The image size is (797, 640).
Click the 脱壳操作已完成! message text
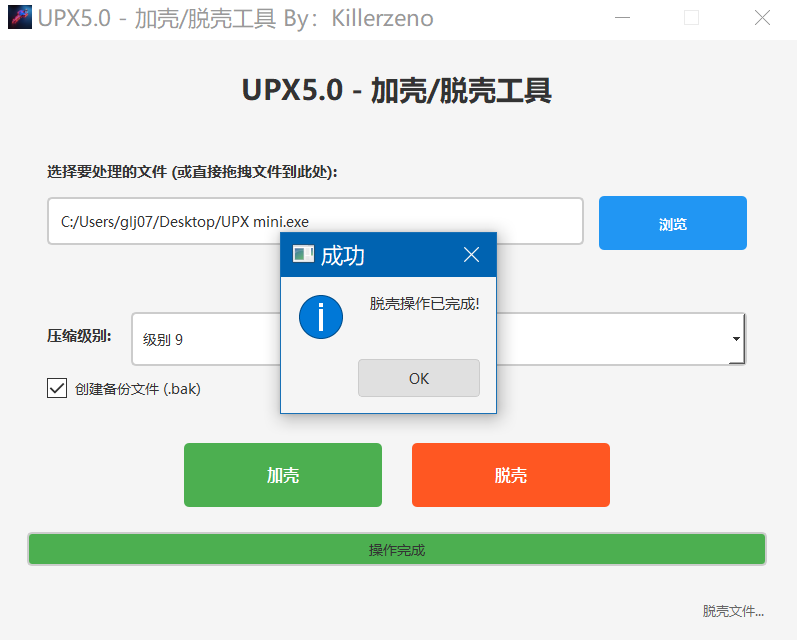(x=425, y=303)
